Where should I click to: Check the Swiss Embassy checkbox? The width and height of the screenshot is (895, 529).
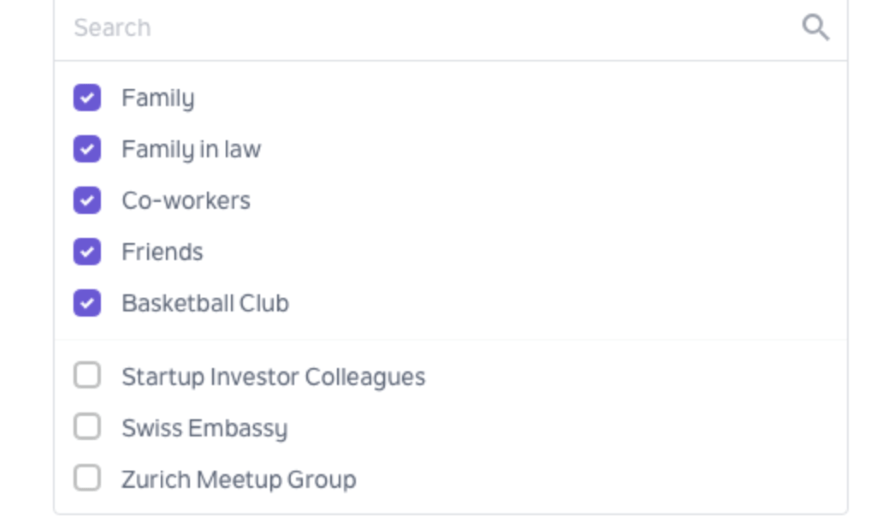pos(87,427)
